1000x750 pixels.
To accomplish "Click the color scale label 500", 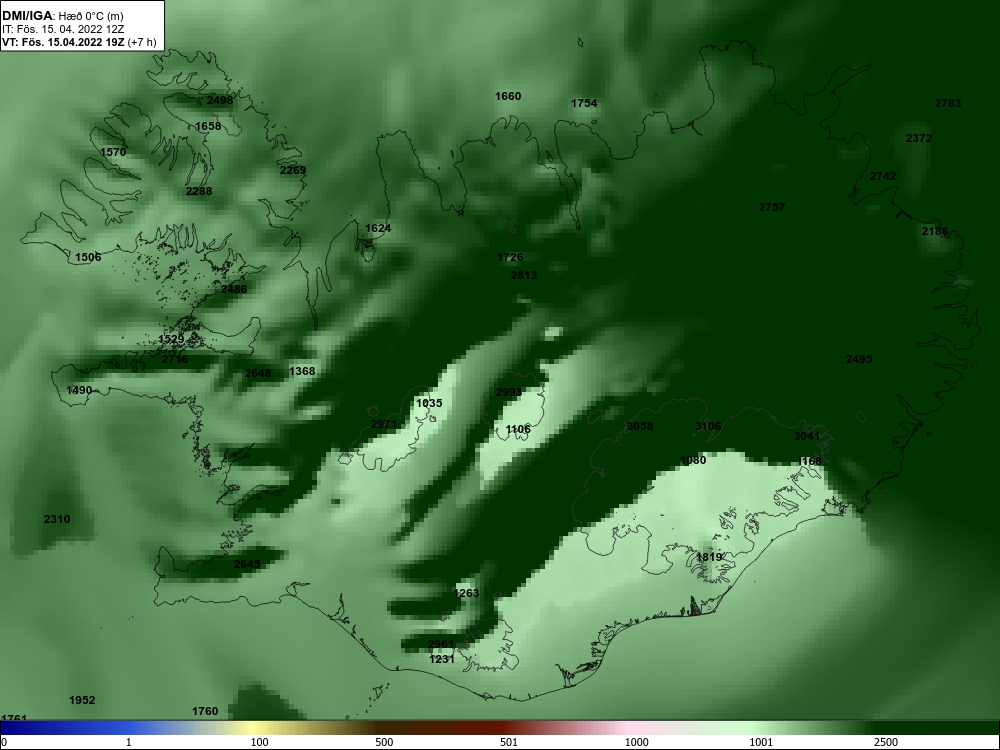I will click(x=384, y=742).
